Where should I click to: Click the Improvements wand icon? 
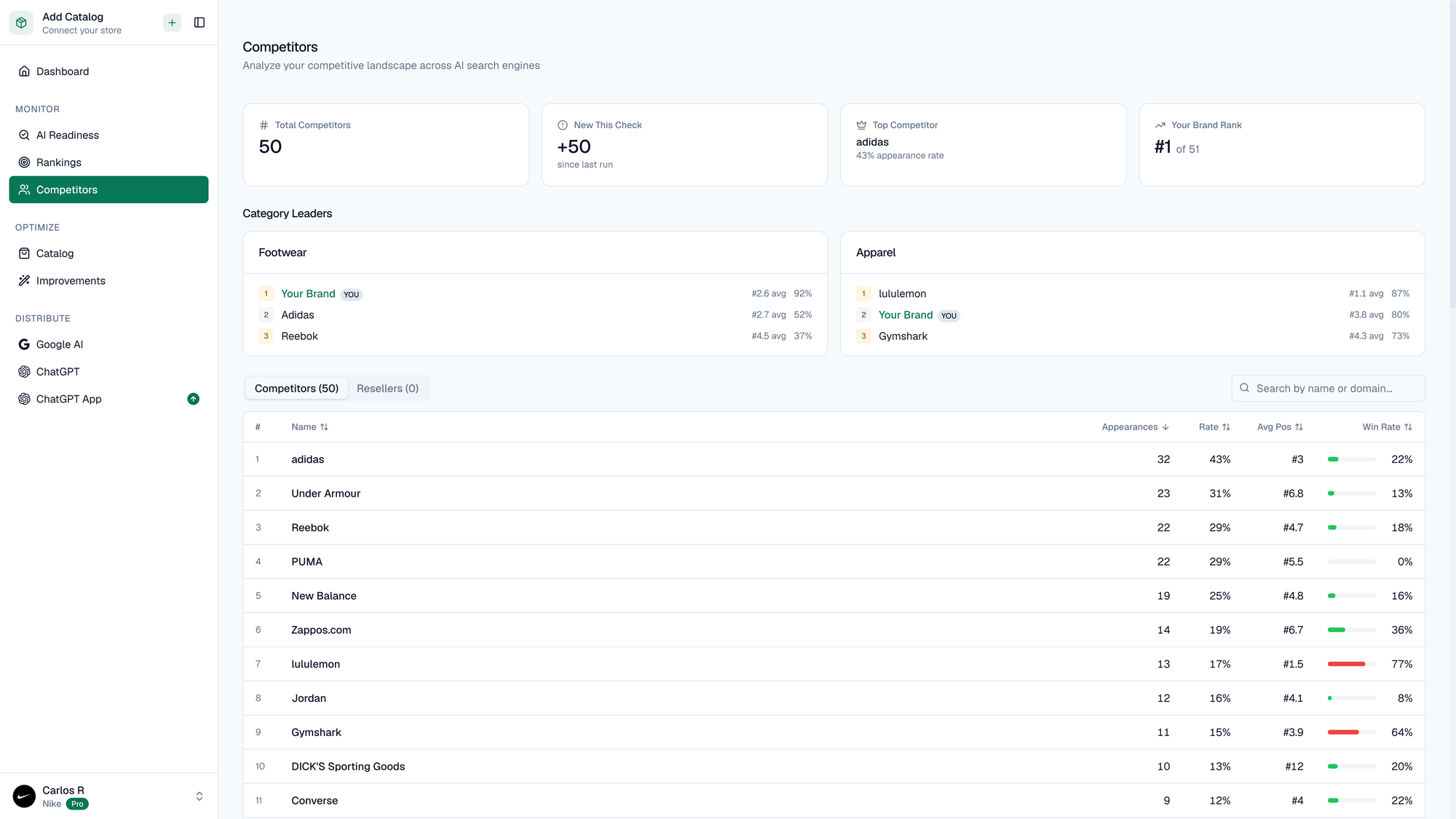[x=24, y=281]
